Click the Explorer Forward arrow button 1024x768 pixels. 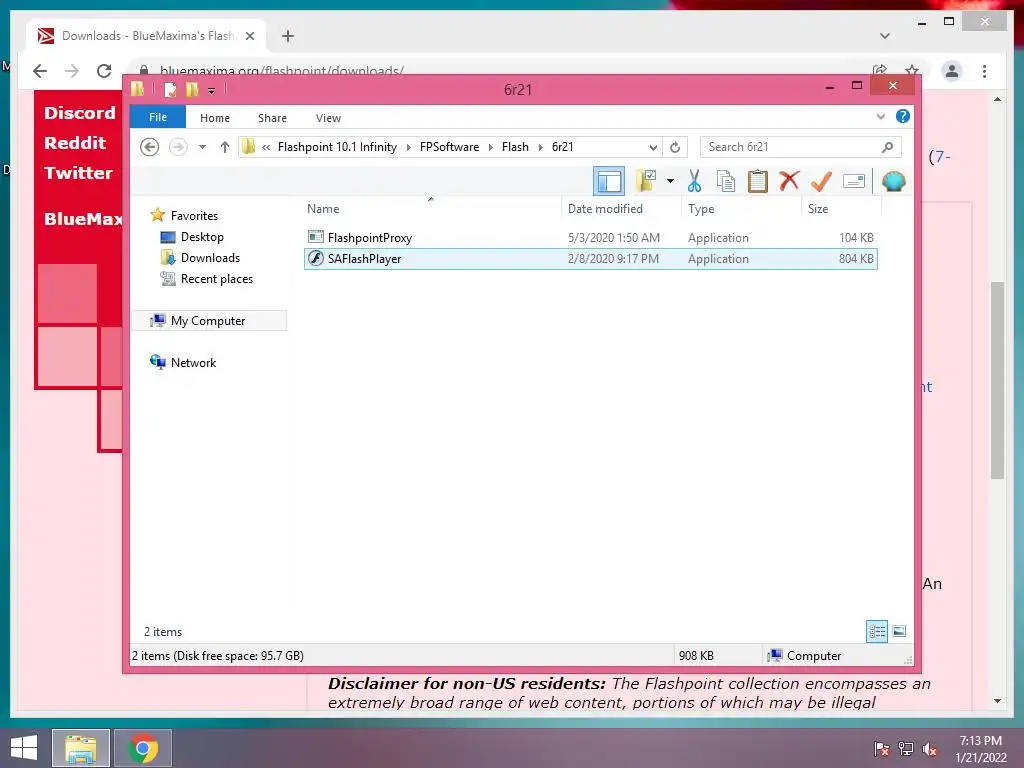pyautogui.click(x=178, y=147)
